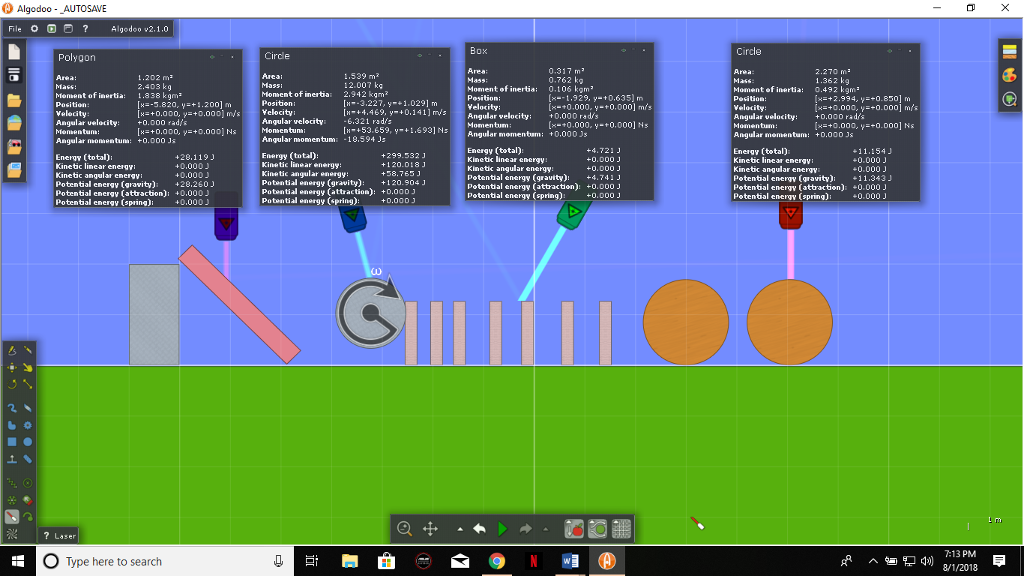
Task: Select the Box drawing tool
Action: coord(12,441)
